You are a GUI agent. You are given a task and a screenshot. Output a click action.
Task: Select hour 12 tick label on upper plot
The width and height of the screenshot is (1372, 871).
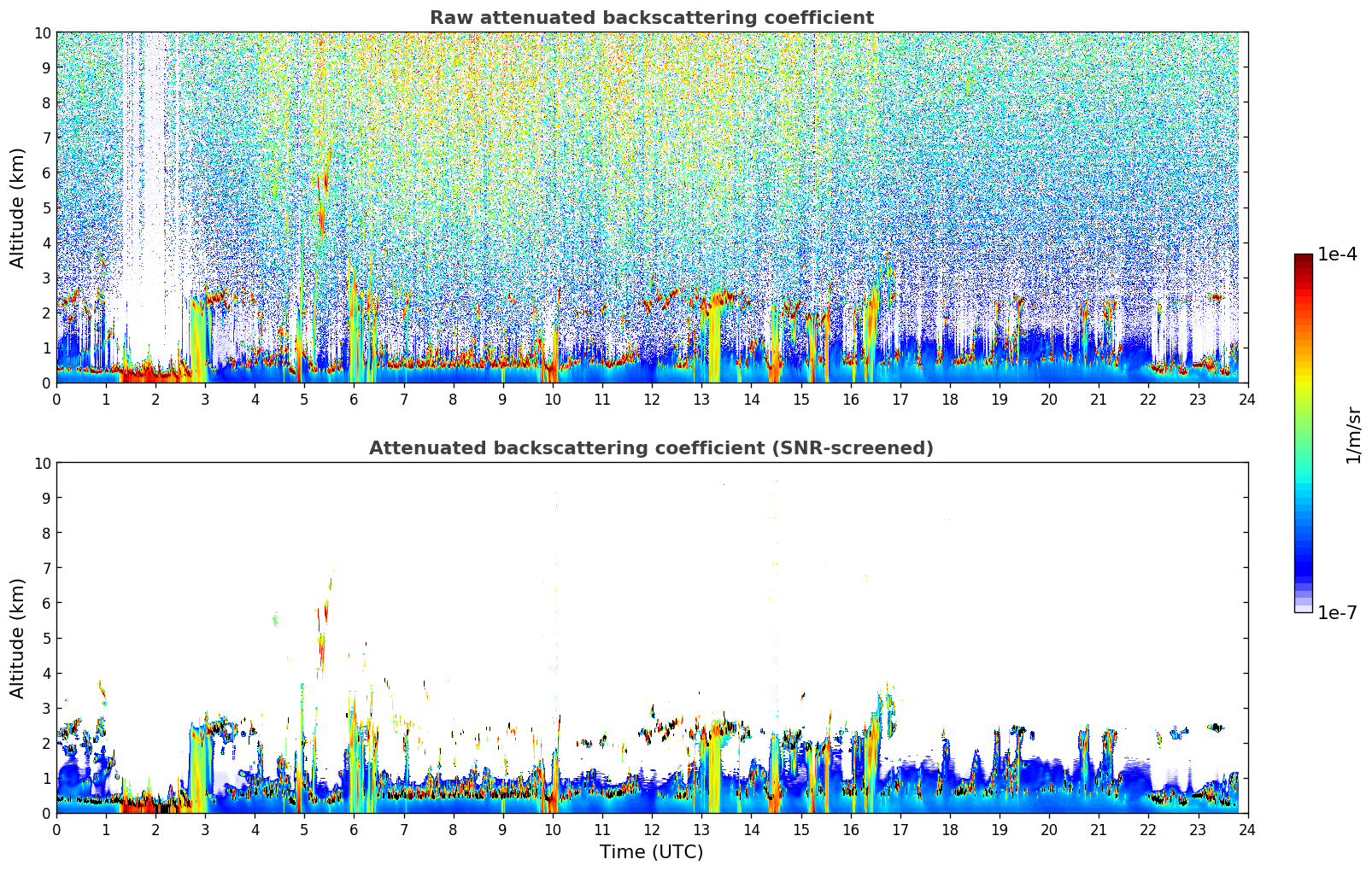click(651, 400)
